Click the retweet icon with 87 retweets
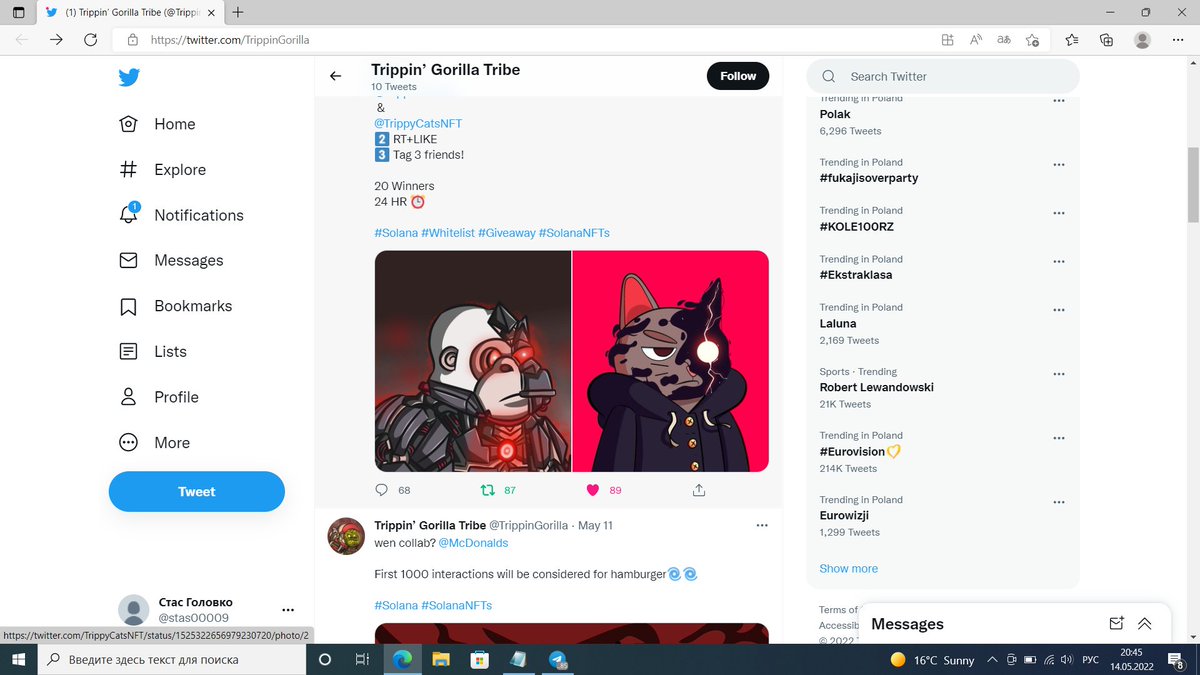 (487, 490)
